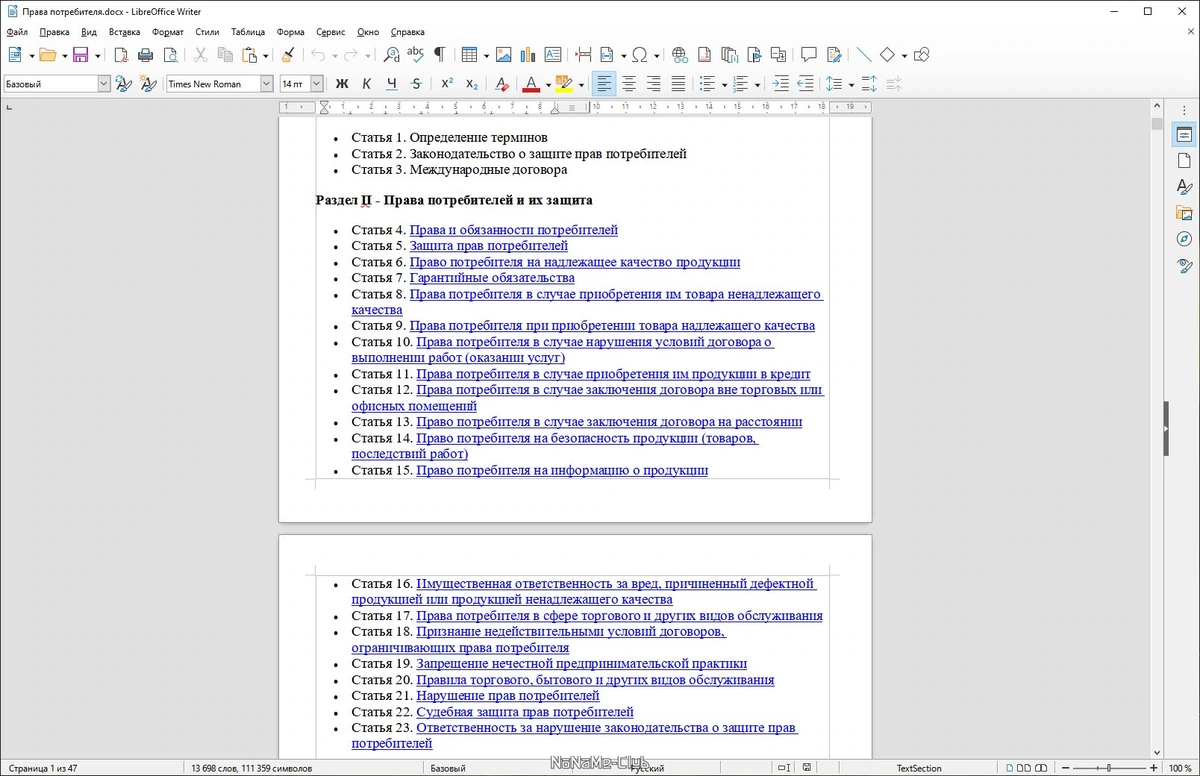Open link 'Судебная защита прав потребителей'
1200x776 pixels.
(525, 712)
